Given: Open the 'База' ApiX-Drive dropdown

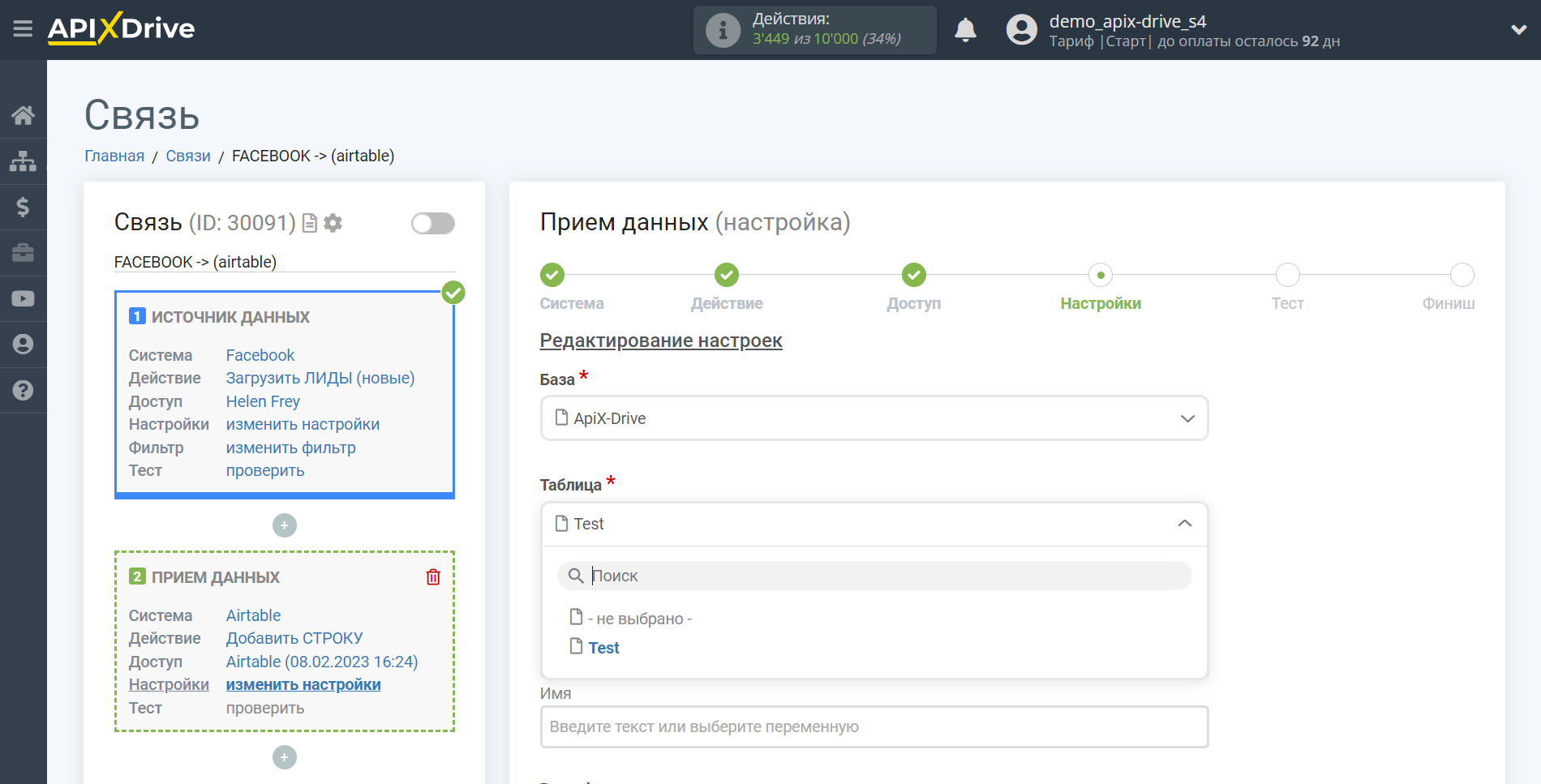Looking at the screenshot, I should pyautogui.click(x=874, y=418).
